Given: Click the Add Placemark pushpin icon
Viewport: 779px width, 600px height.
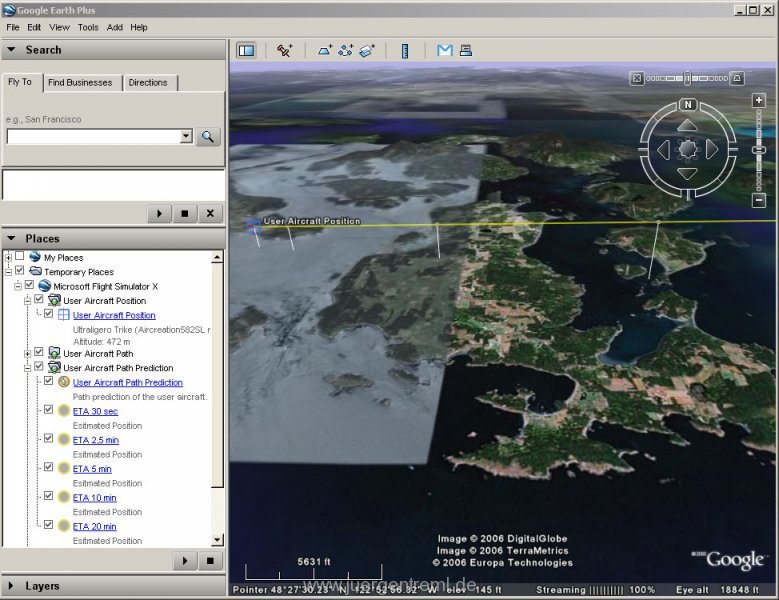Looking at the screenshot, I should pyautogui.click(x=285, y=50).
